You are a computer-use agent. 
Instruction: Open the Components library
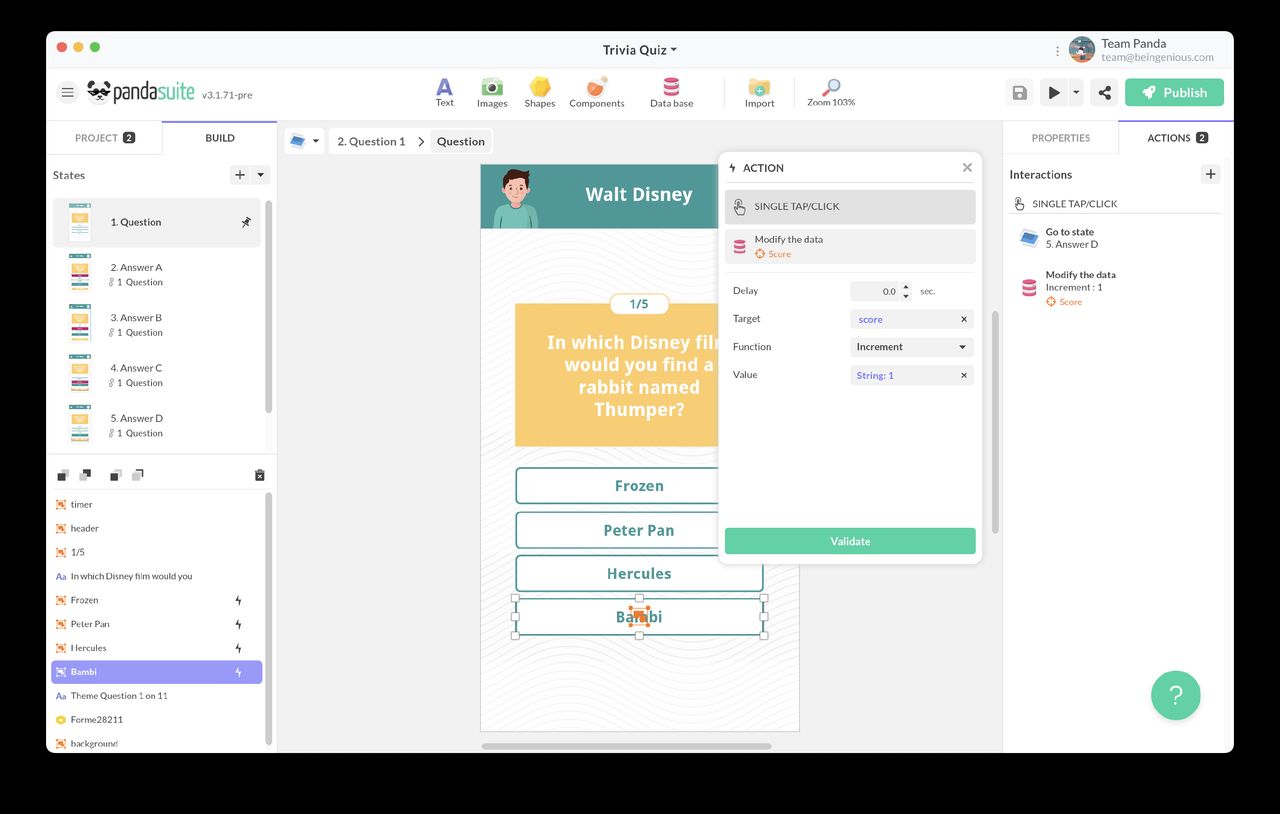click(596, 92)
